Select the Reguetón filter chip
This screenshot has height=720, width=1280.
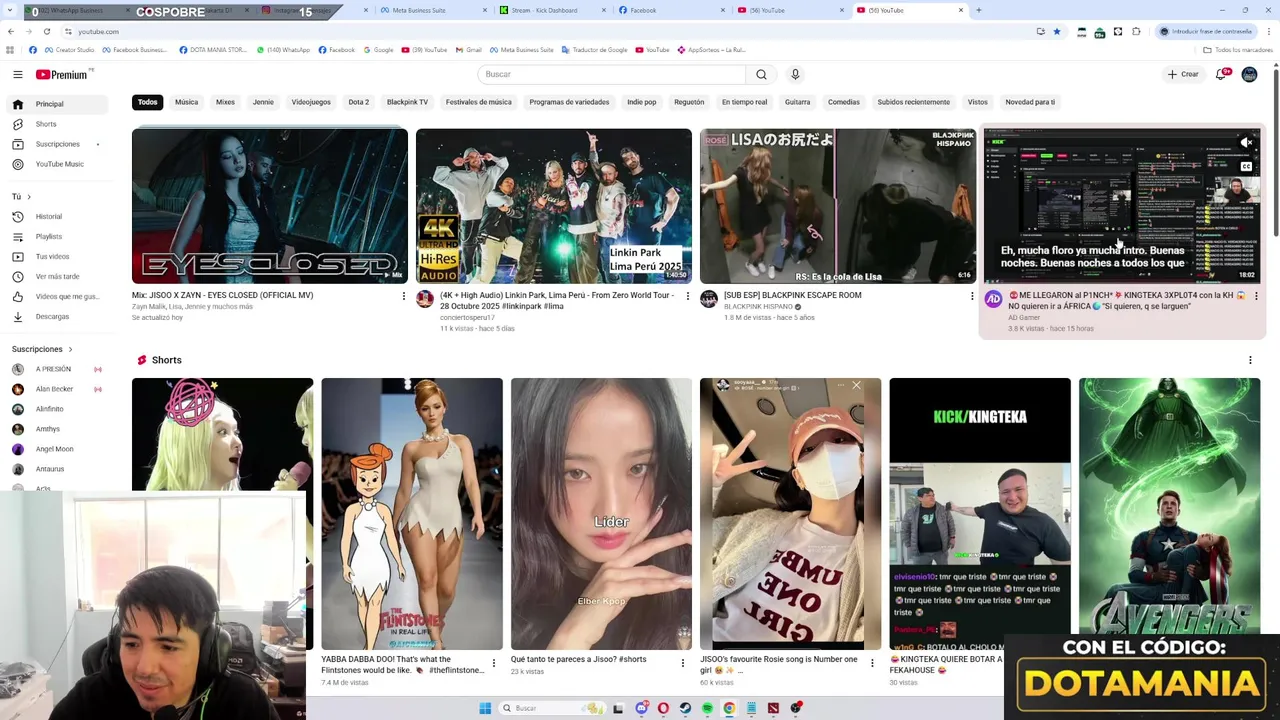(689, 102)
